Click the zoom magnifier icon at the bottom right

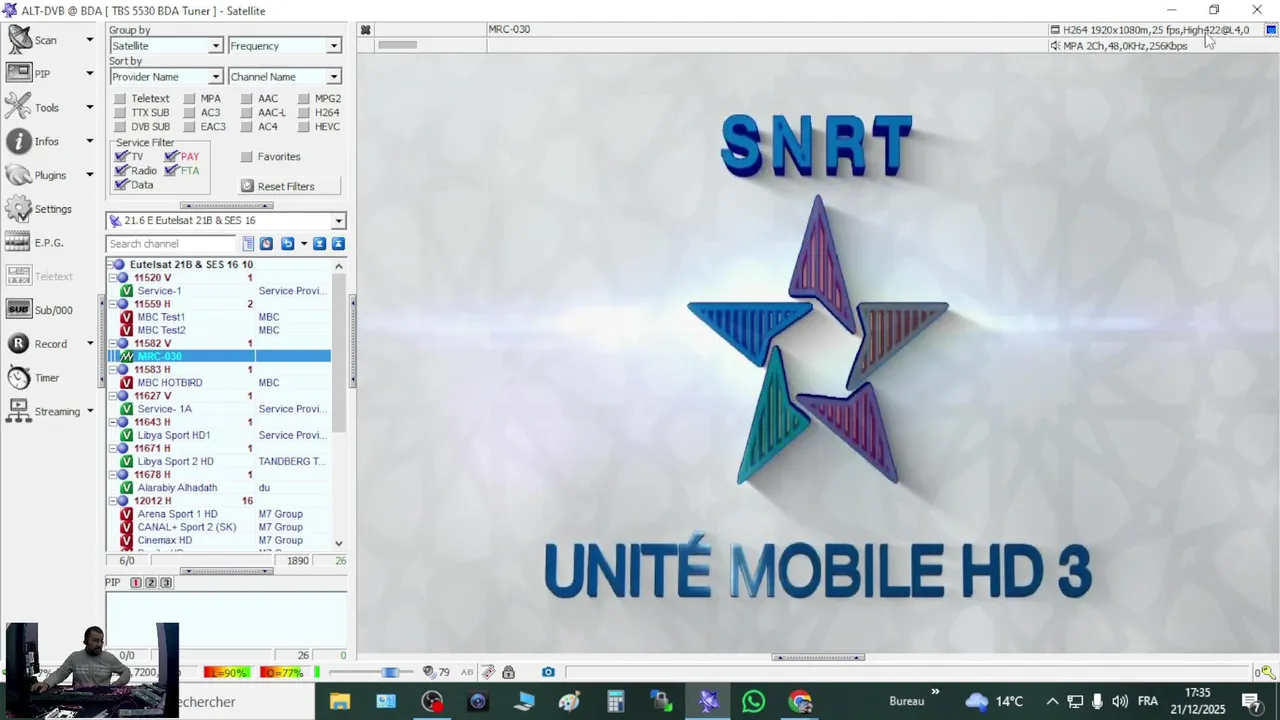(x=1267, y=673)
